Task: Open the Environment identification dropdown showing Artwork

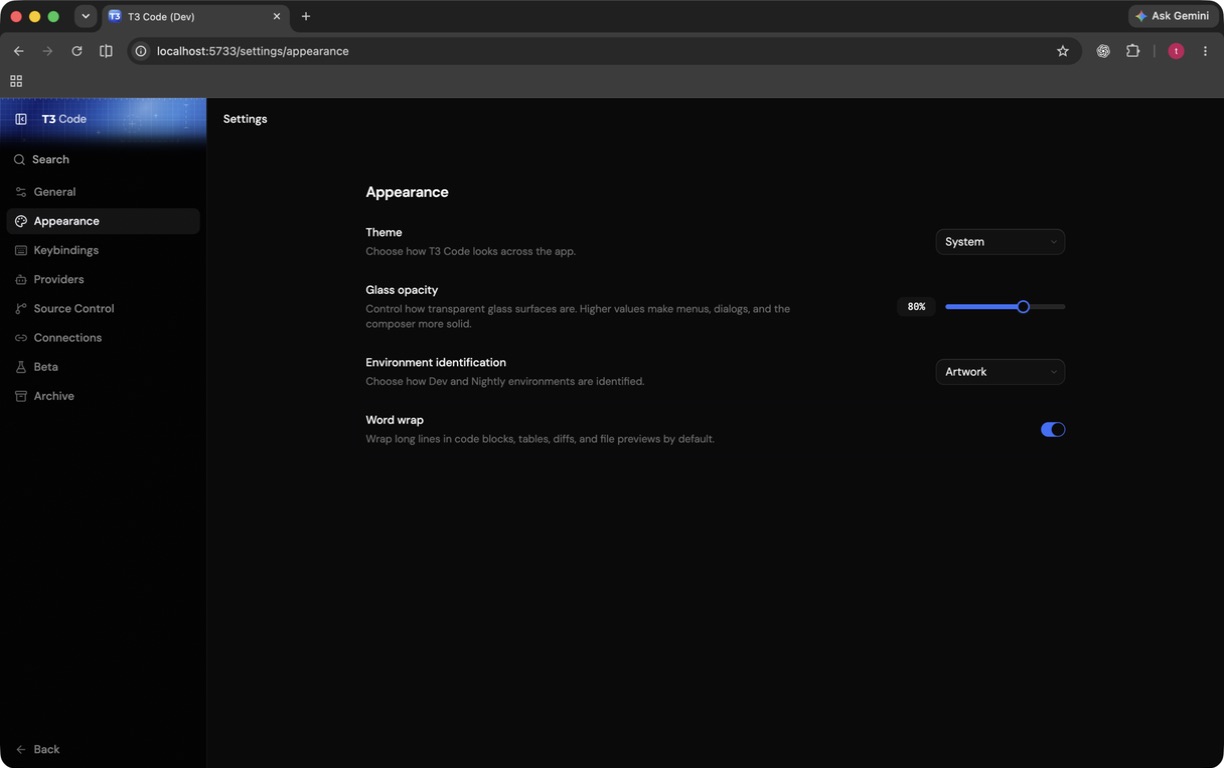Action: [1000, 372]
